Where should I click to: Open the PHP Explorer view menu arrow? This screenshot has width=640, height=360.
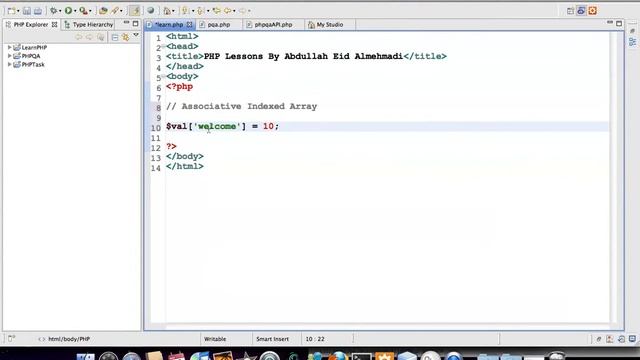[x=136, y=36]
